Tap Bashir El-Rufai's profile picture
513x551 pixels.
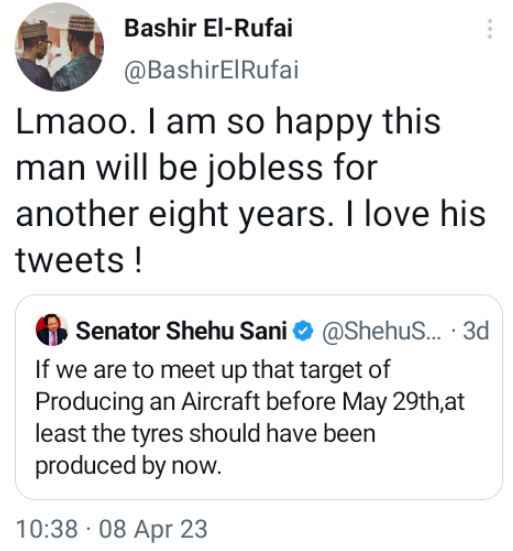pos(59,47)
